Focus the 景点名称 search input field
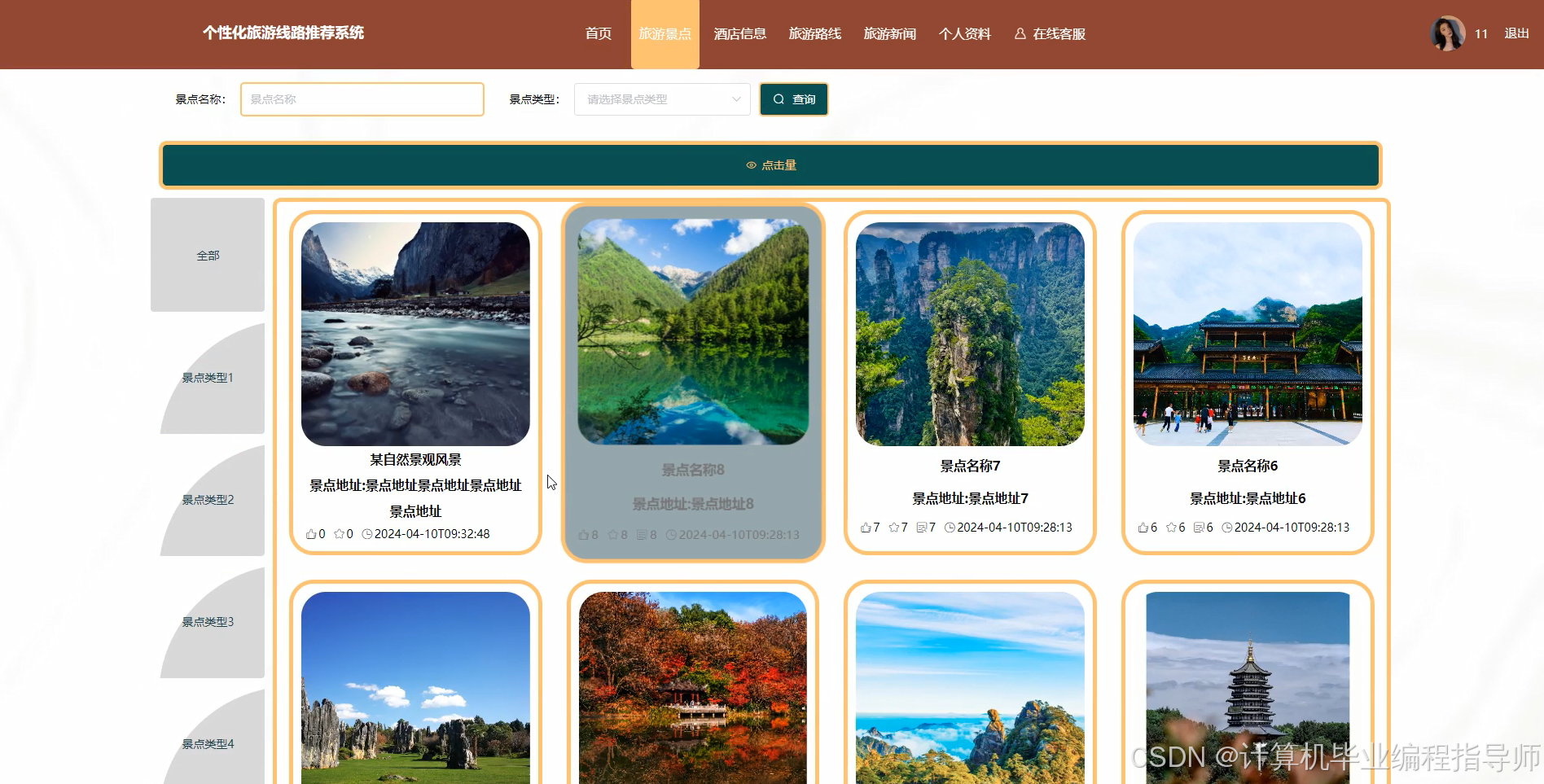Viewport: 1544px width, 784px height. [362, 99]
